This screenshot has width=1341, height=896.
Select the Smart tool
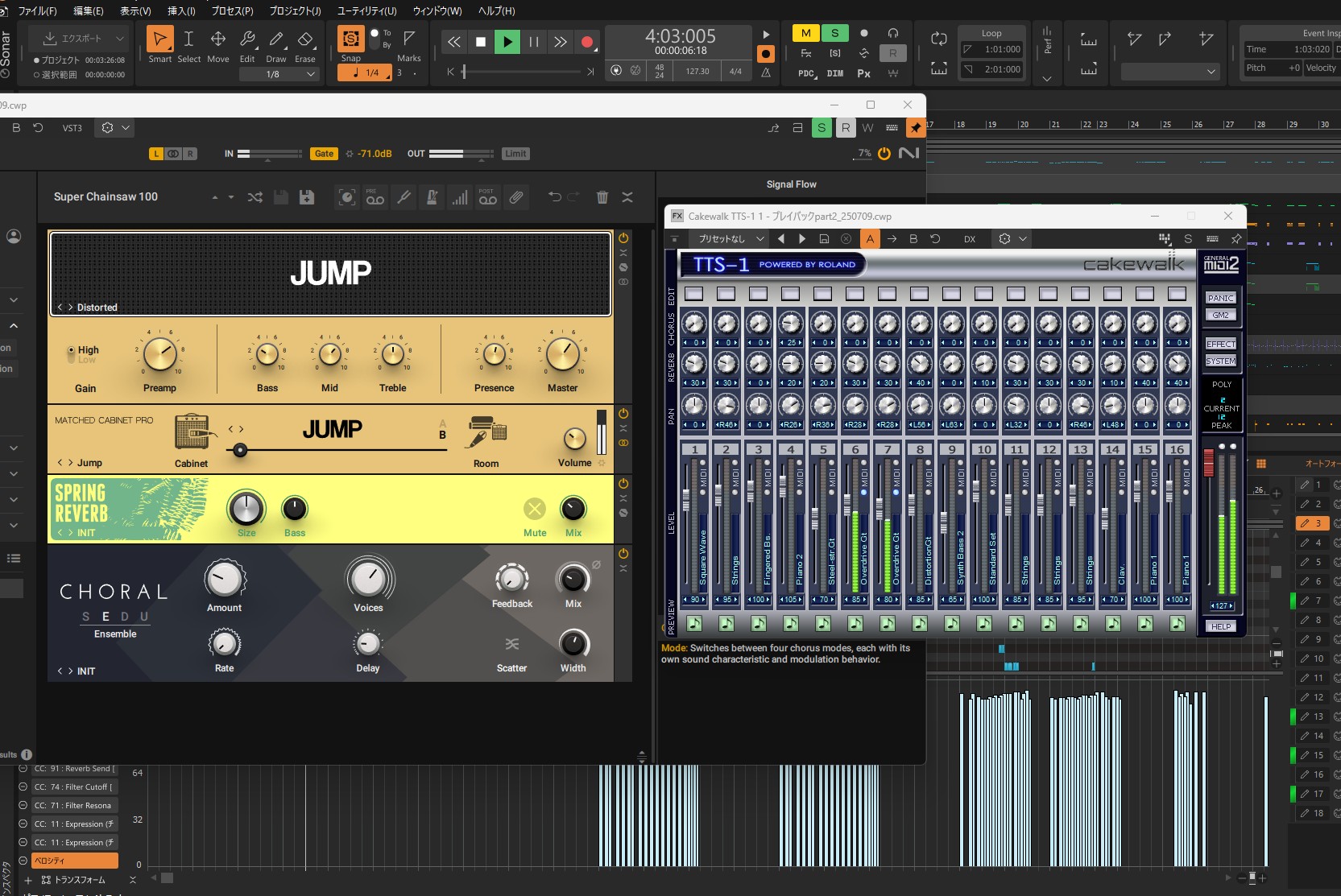coord(159,39)
